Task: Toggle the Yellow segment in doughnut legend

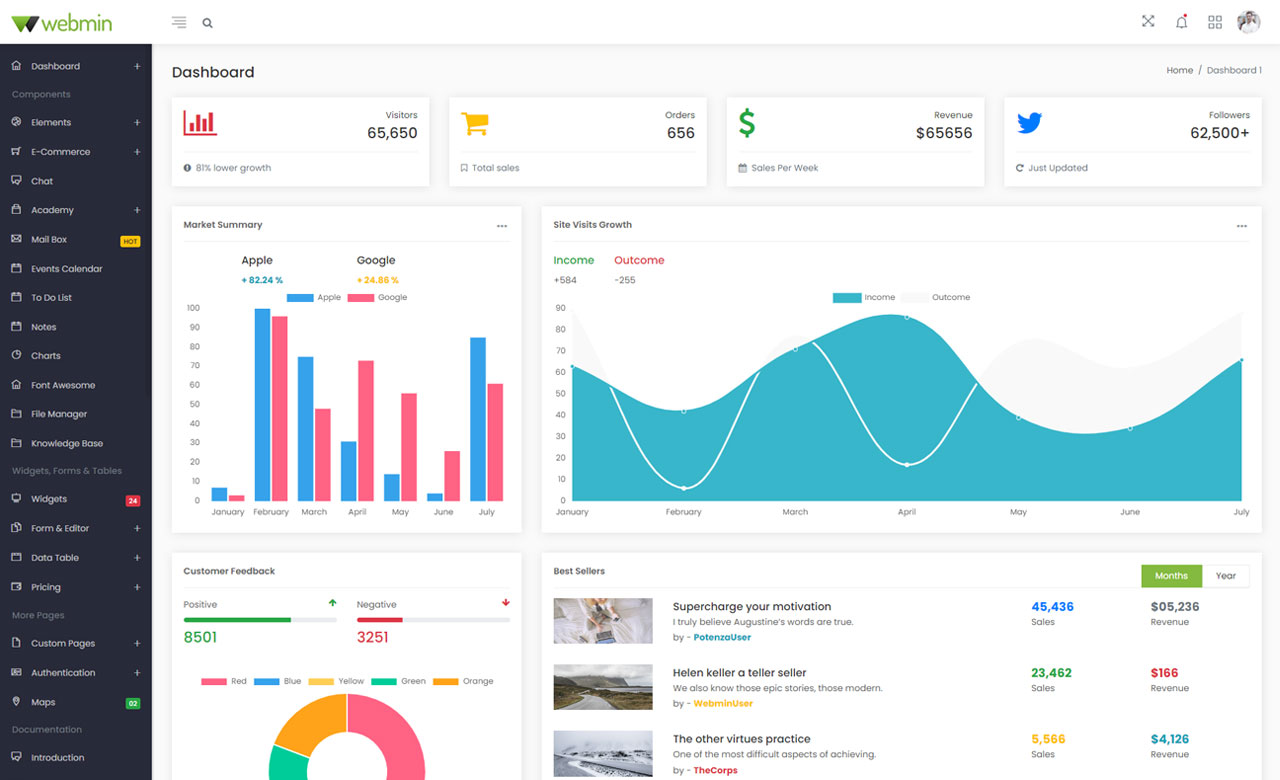Action: coord(336,681)
